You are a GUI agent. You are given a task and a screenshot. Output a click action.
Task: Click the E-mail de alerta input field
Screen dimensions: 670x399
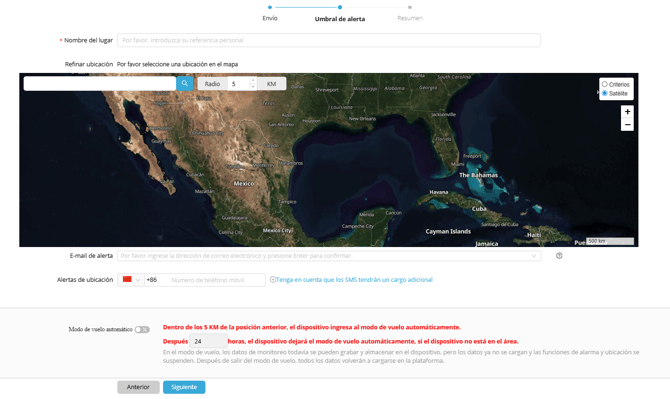coord(329,256)
